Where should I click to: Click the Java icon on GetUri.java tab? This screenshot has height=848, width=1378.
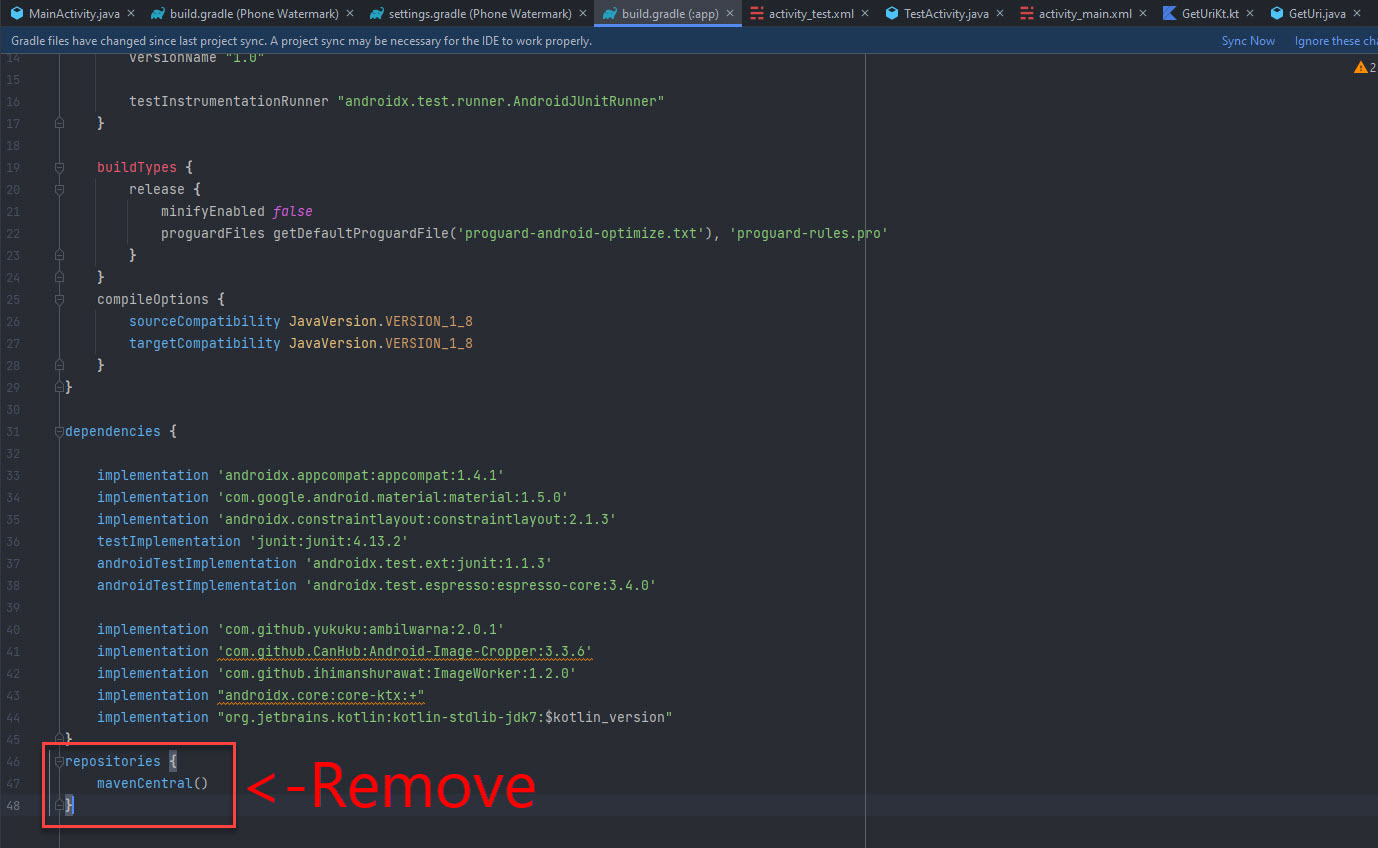tap(1275, 14)
